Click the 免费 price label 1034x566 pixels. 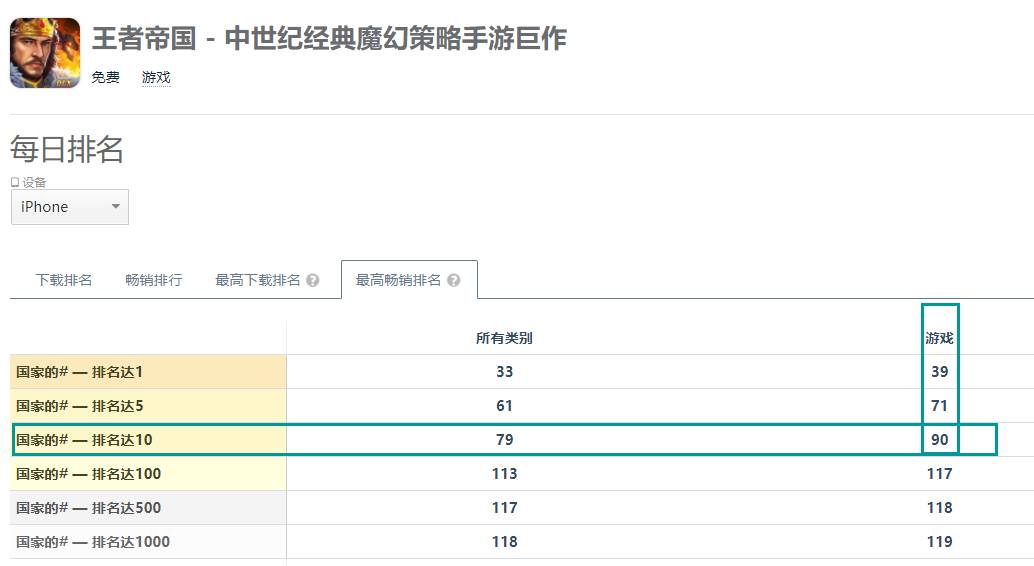point(106,77)
